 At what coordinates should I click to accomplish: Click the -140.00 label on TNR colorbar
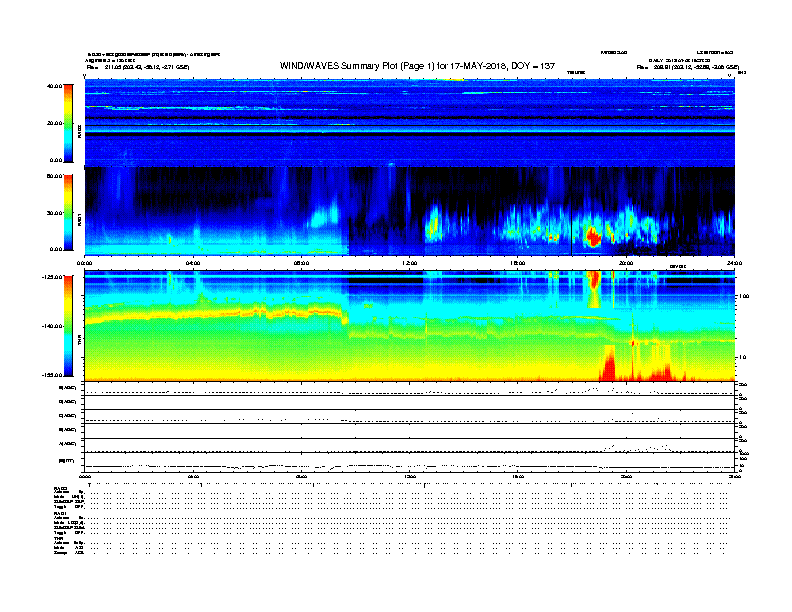coord(52,326)
